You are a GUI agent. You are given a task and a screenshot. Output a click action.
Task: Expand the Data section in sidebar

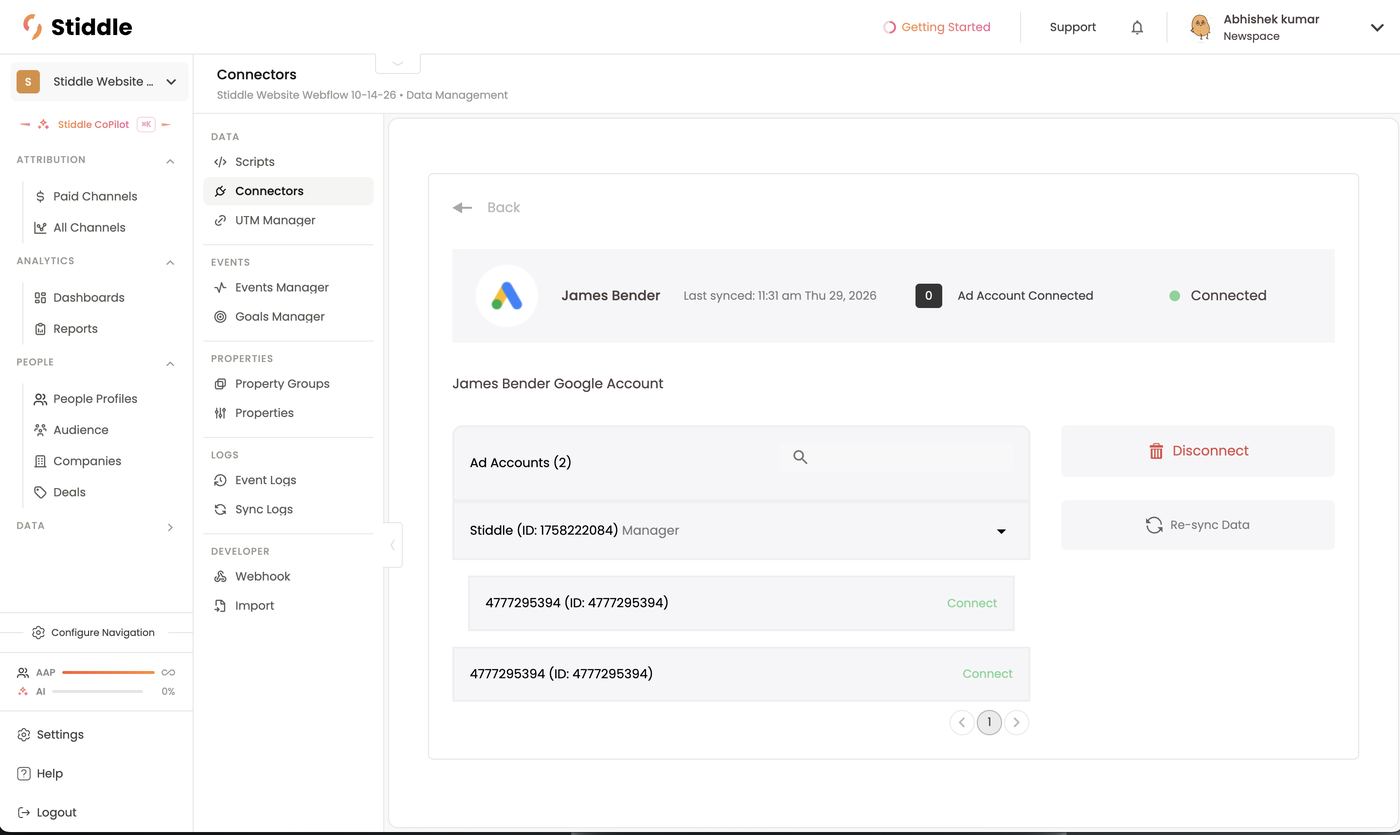pyautogui.click(x=170, y=527)
